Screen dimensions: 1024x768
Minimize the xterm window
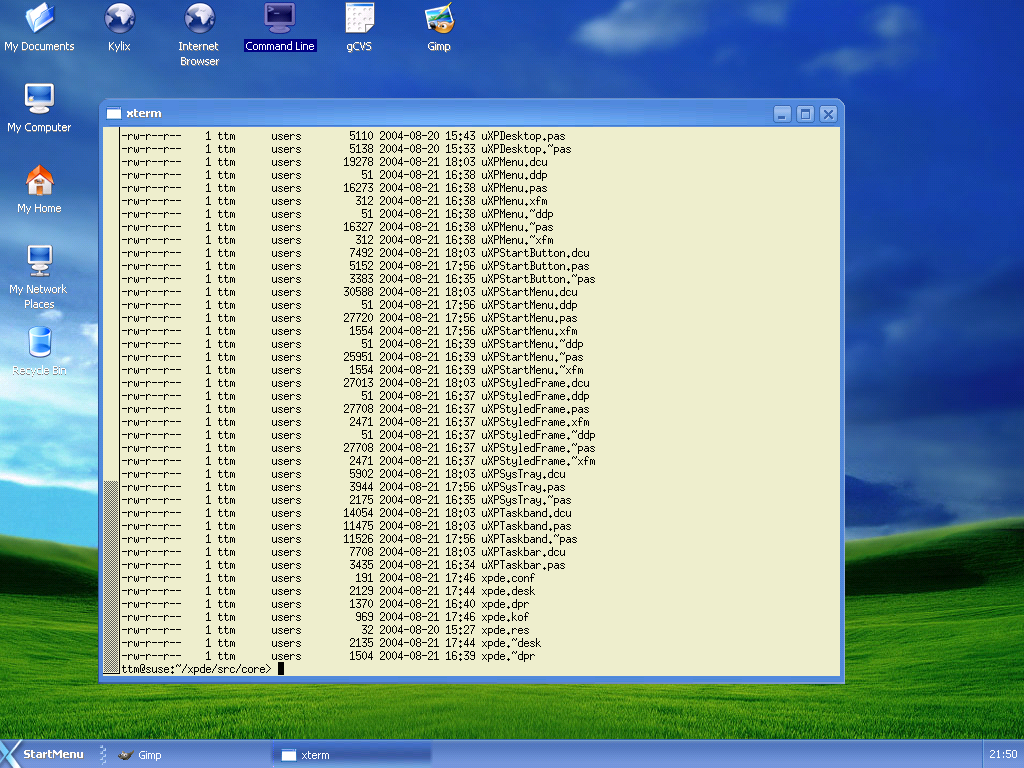tap(782, 114)
